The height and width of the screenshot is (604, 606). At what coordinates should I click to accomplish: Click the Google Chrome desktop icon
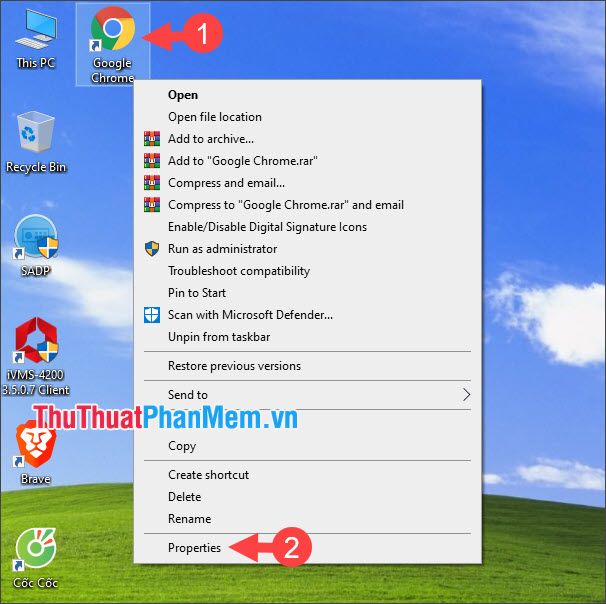112,32
